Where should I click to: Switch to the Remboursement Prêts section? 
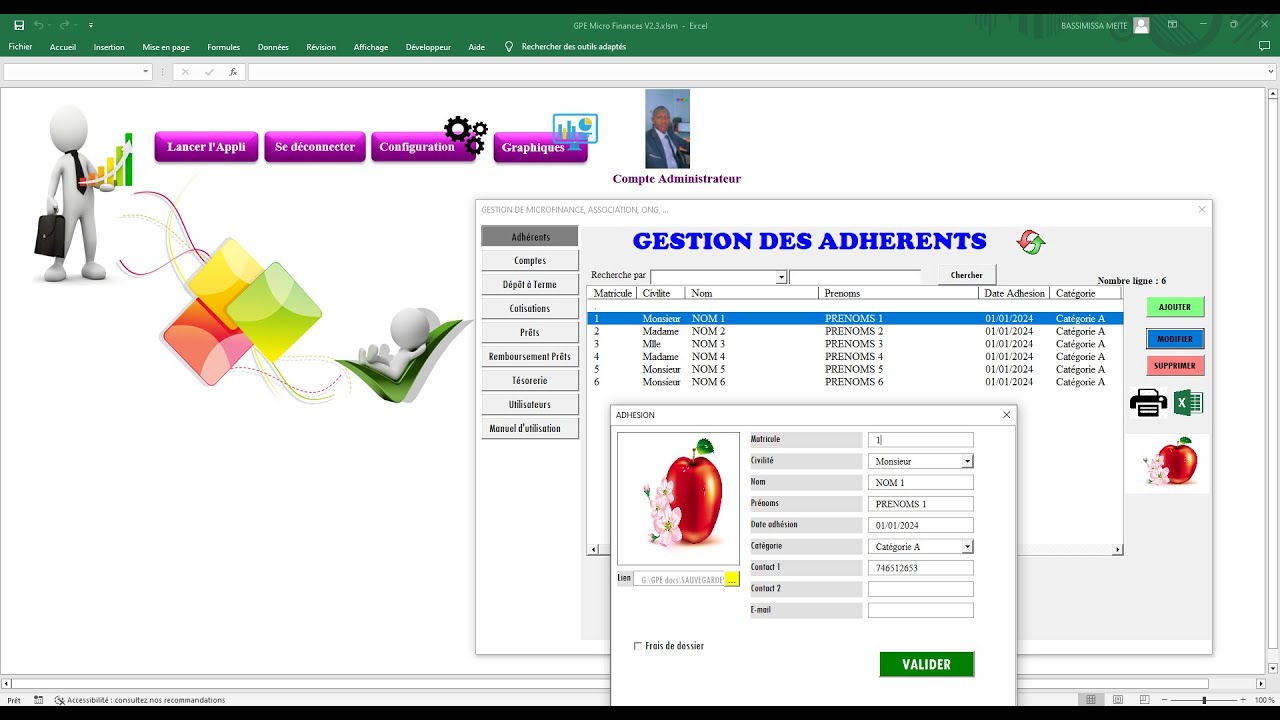(x=530, y=356)
